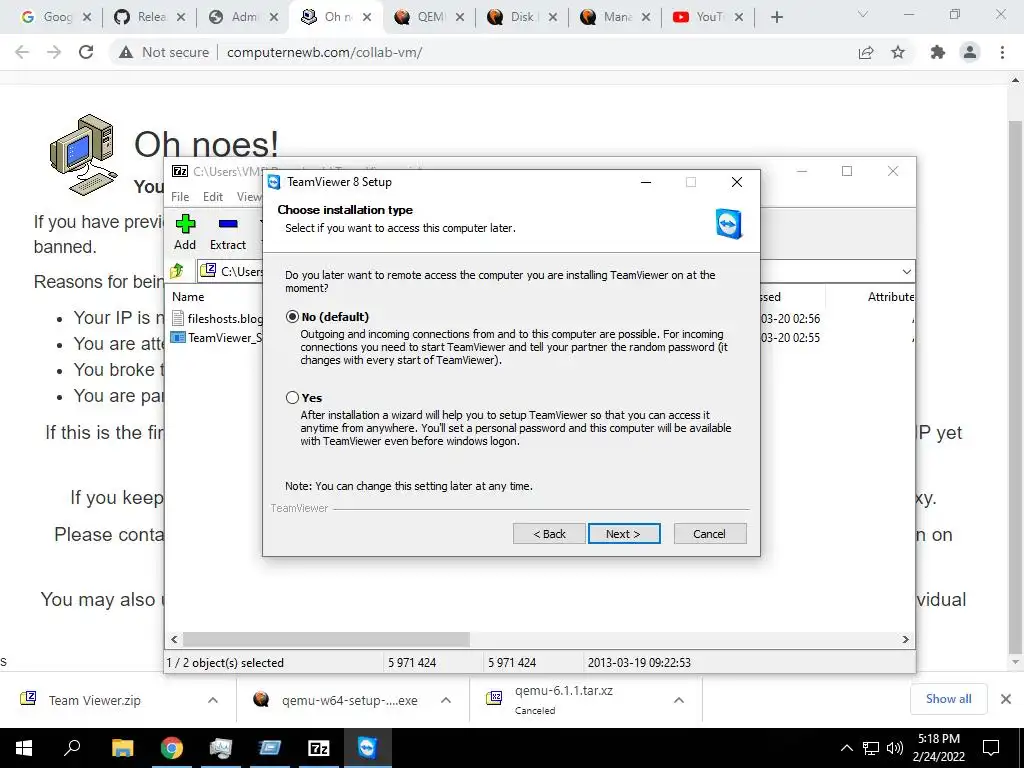Cancel the TeamViewer installation
This screenshot has height=768, width=1024.
point(709,534)
